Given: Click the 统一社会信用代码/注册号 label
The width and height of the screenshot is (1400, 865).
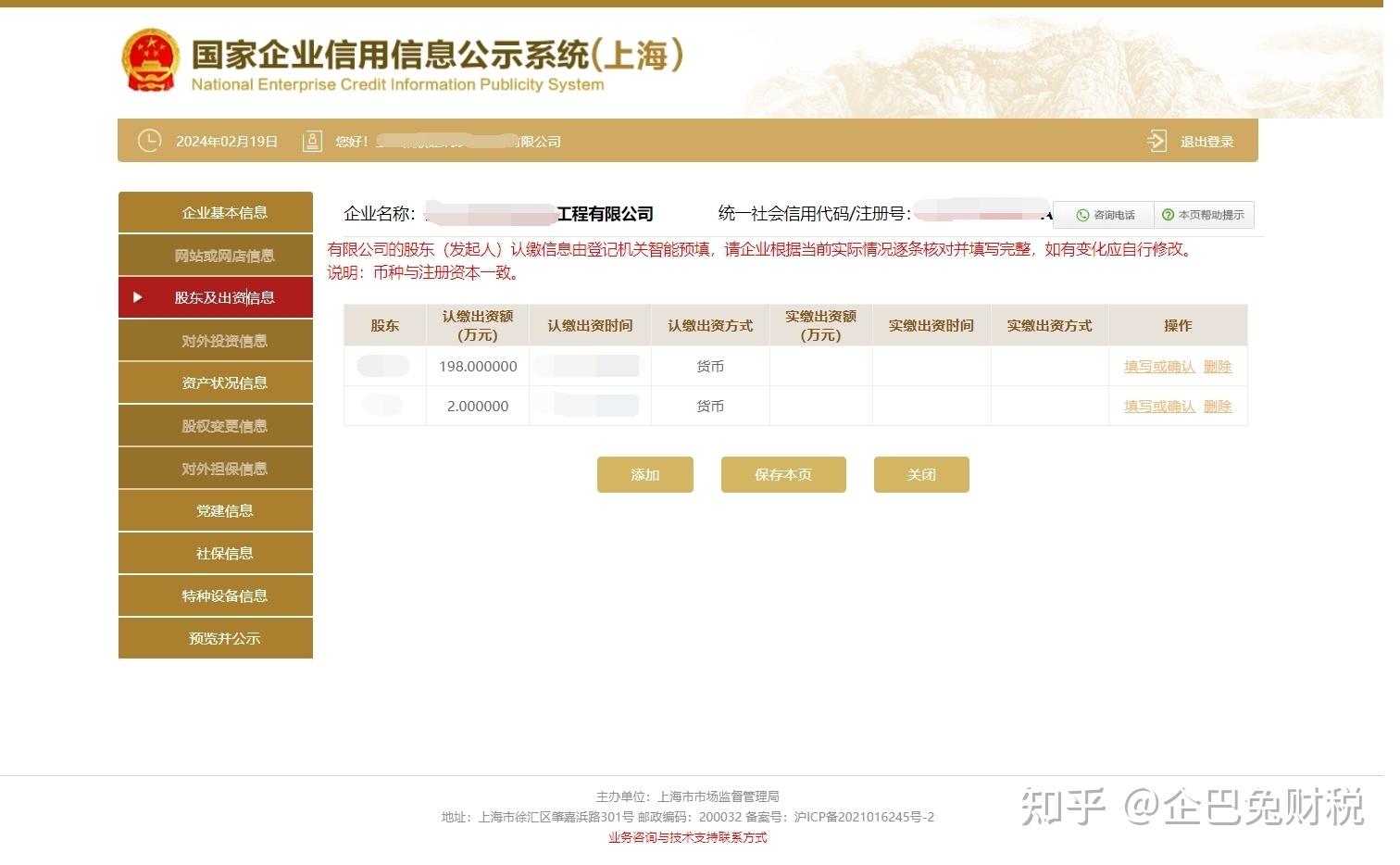Looking at the screenshot, I should click(815, 214).
